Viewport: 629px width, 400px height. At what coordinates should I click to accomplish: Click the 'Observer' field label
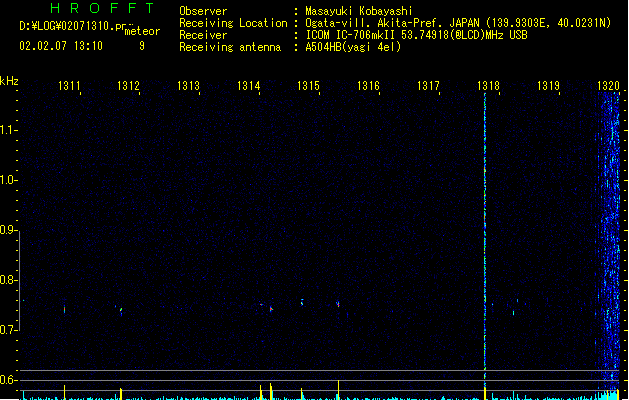203,11
